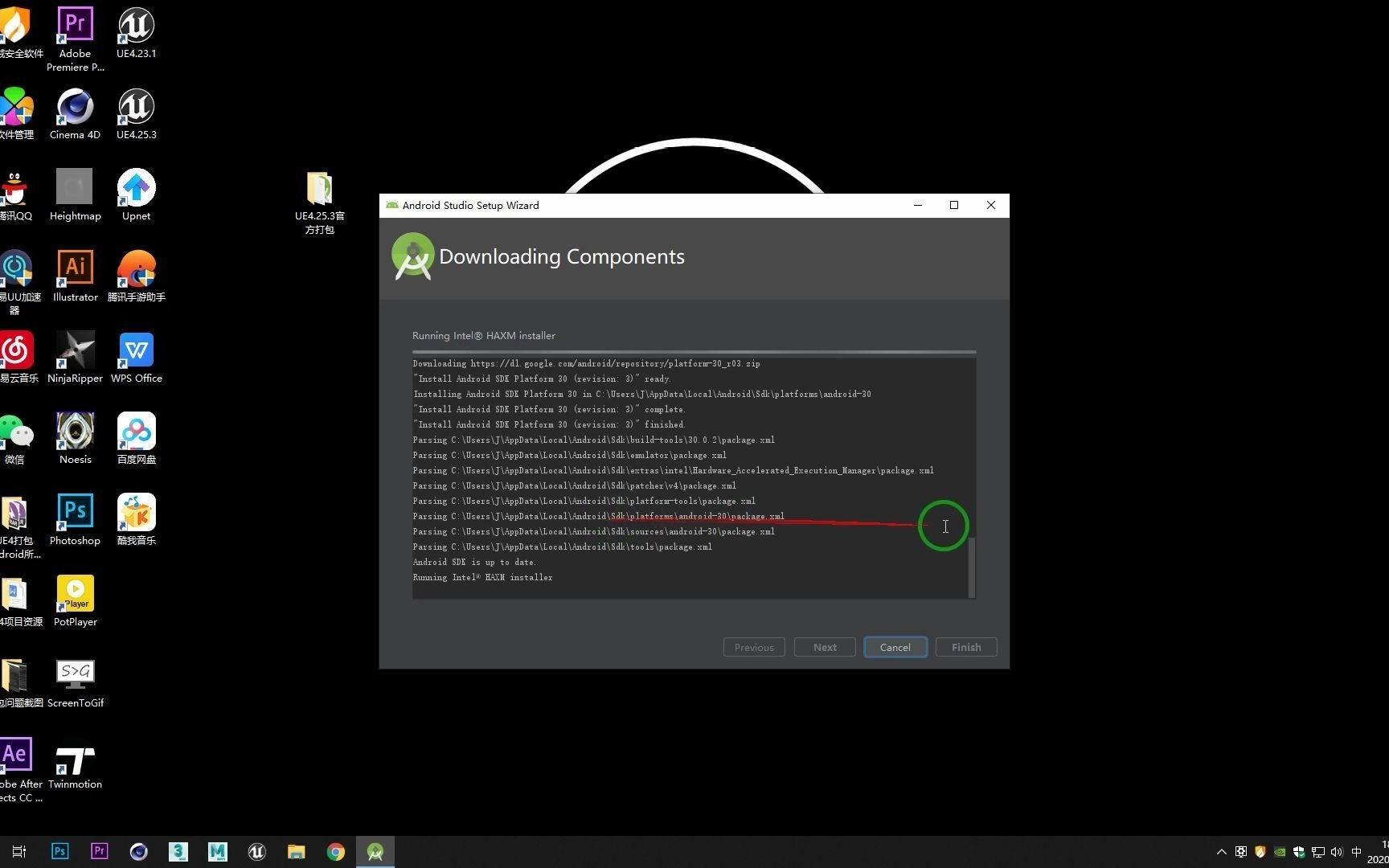Viewport: 1389px width, 868px height.
Task: Open Adobe After Effects desktop shortcut
Action: tap(18, 769)
